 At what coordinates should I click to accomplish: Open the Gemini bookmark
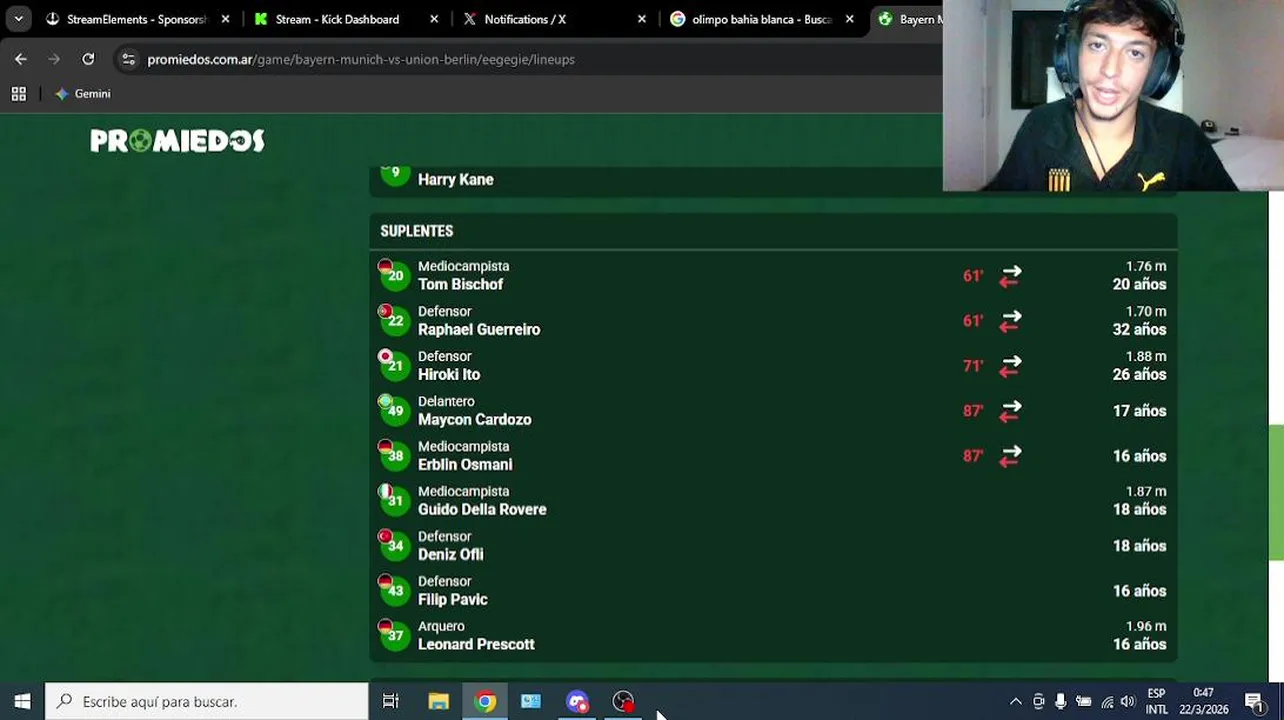(x=83, y=94)
